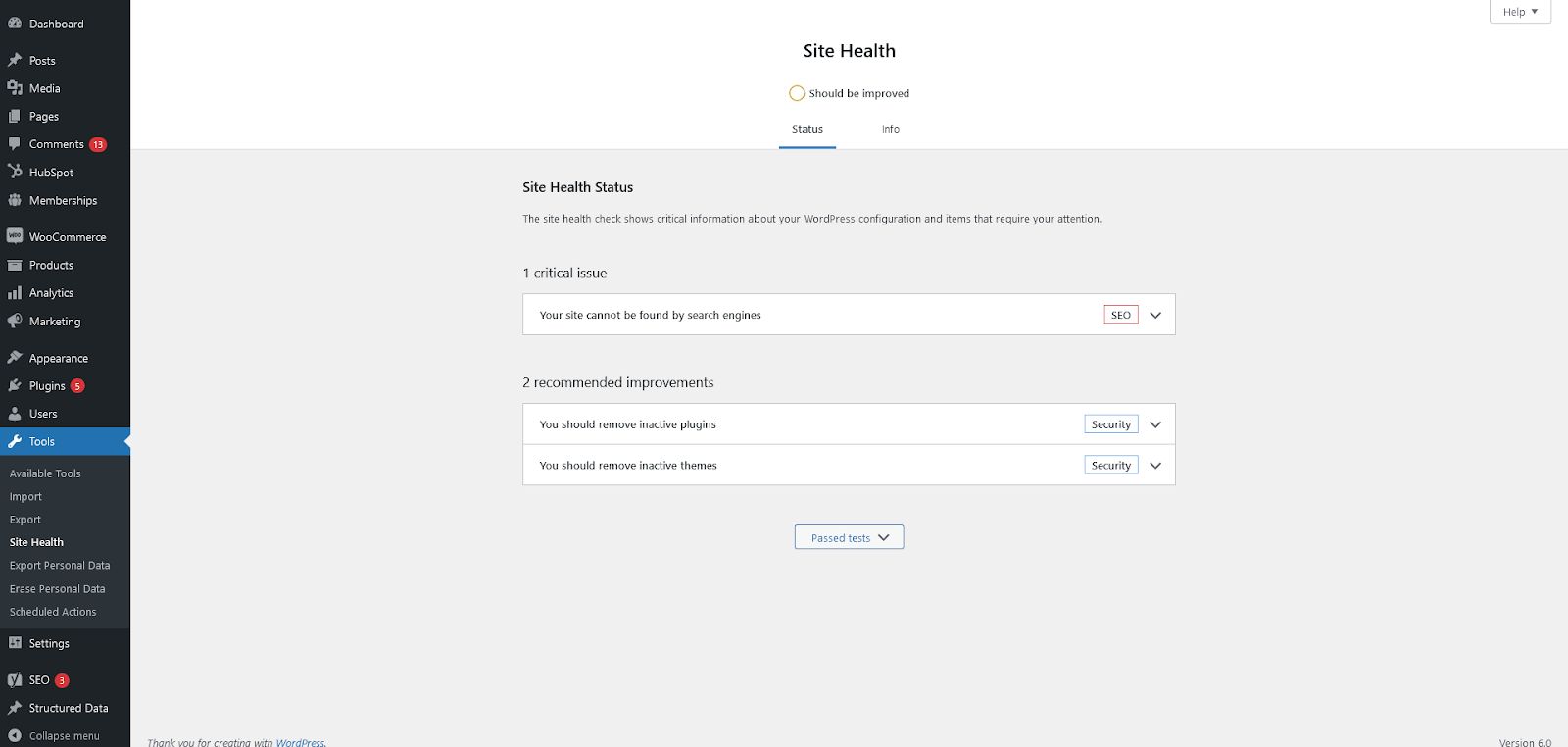Open Available Tools submenu item
Image resolution: width=1568 pixels, height=747 pixels.
point(45,473)
